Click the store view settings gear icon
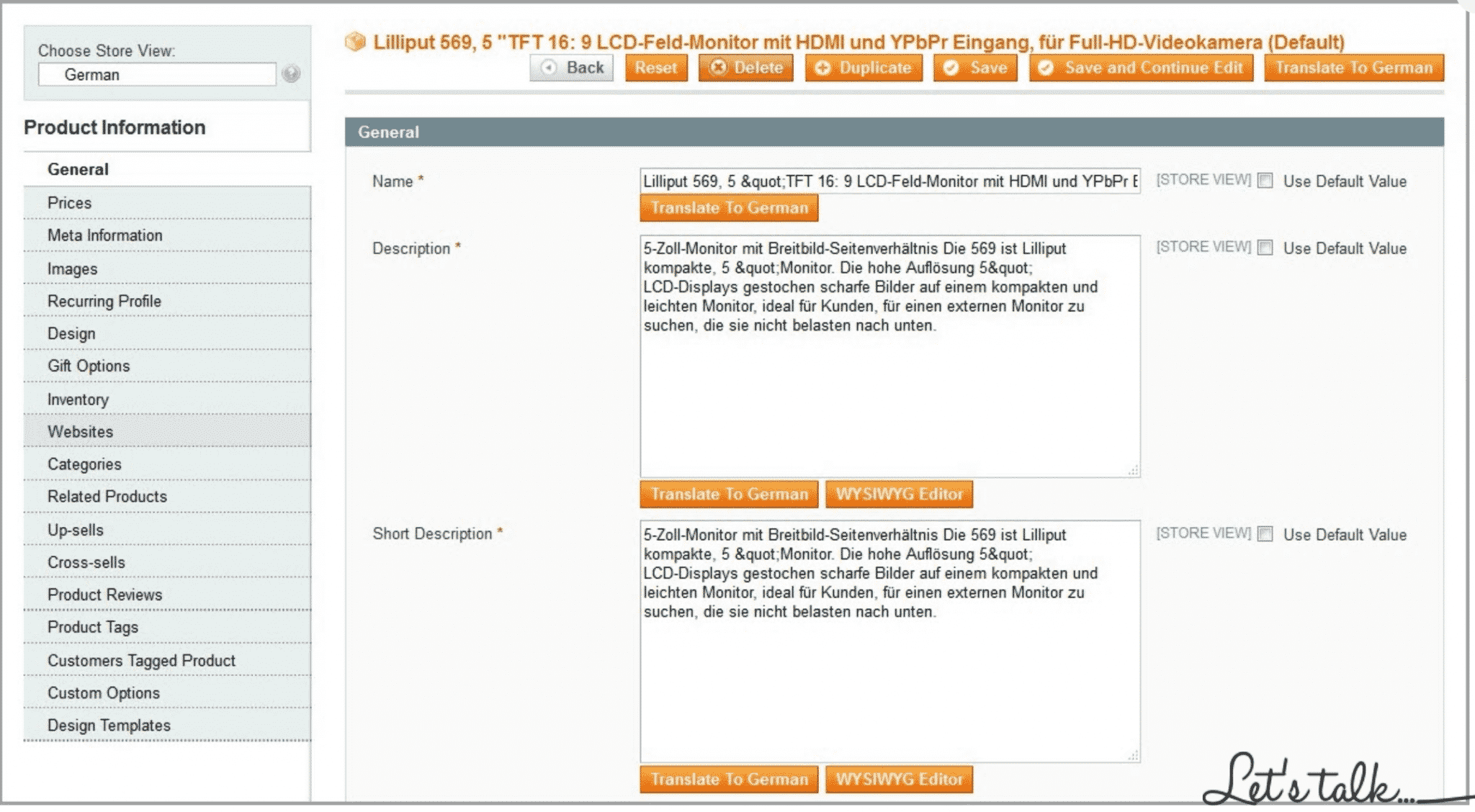This screenshot has height=812, width=1475. [291, 74]
